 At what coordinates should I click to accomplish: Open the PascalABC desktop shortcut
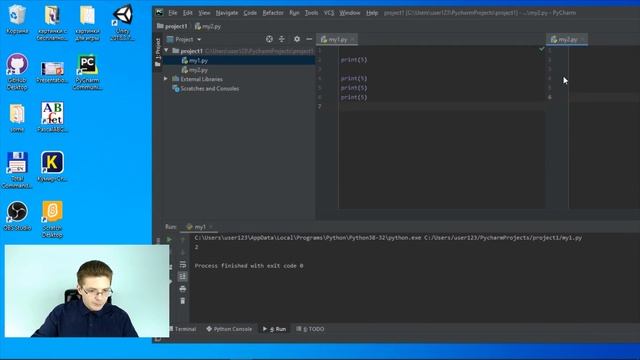coord(52,117)
